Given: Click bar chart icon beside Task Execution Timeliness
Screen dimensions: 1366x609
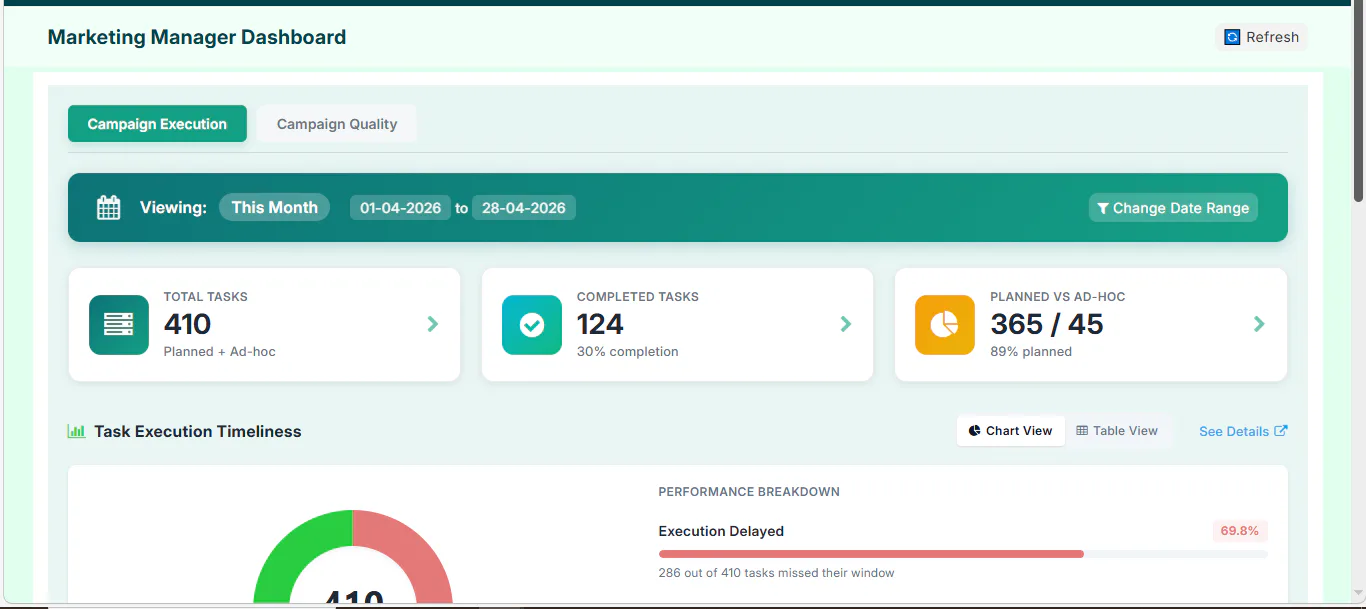Looking at the screenshot, I should pos(76,431).
